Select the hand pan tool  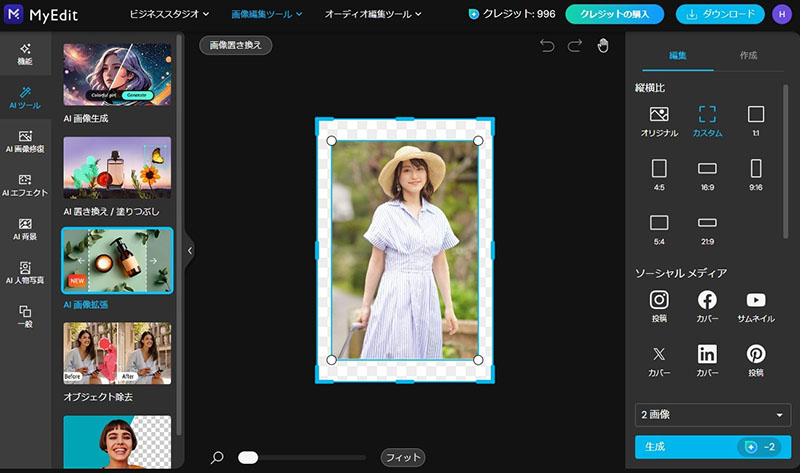pyautogui.click(x=603, y=45)
